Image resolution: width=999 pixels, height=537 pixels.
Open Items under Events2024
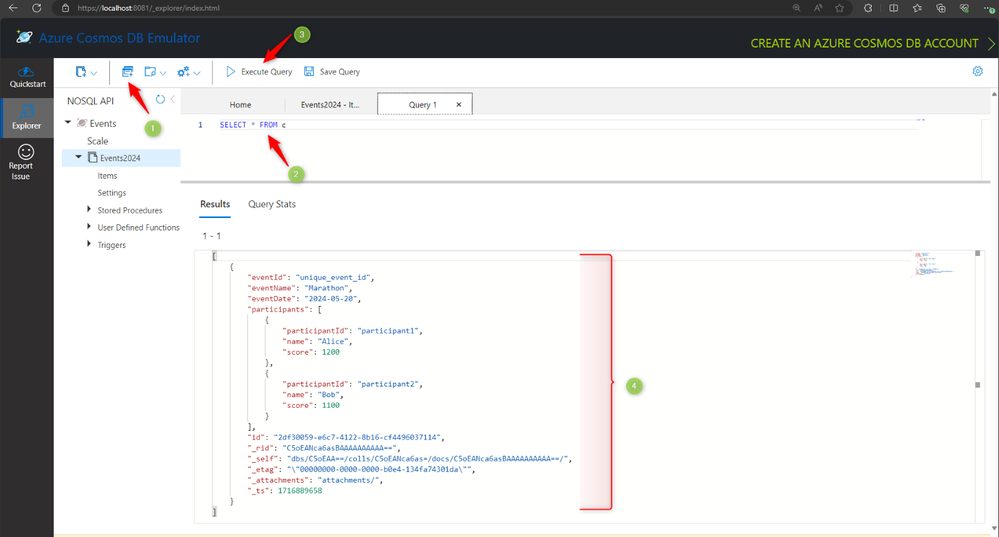(107, 176)
